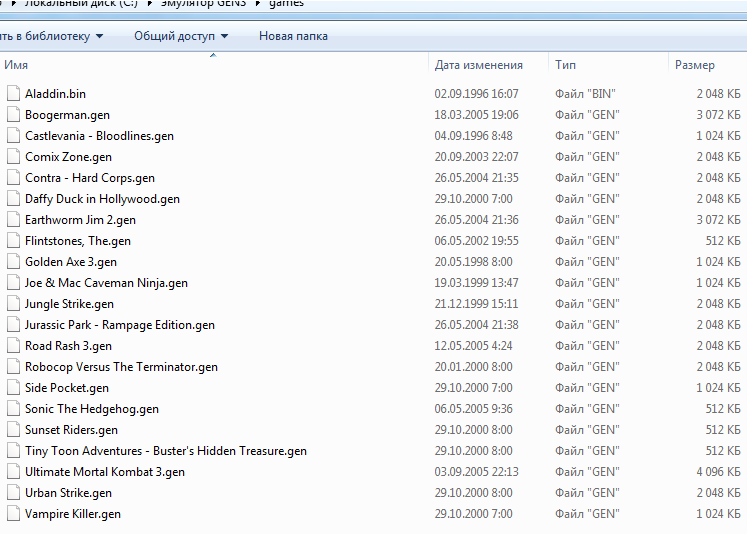Viewport: 747px width, 534px height.
Task: Click the Aladdin.bin file icon
Action: (13, 93)
